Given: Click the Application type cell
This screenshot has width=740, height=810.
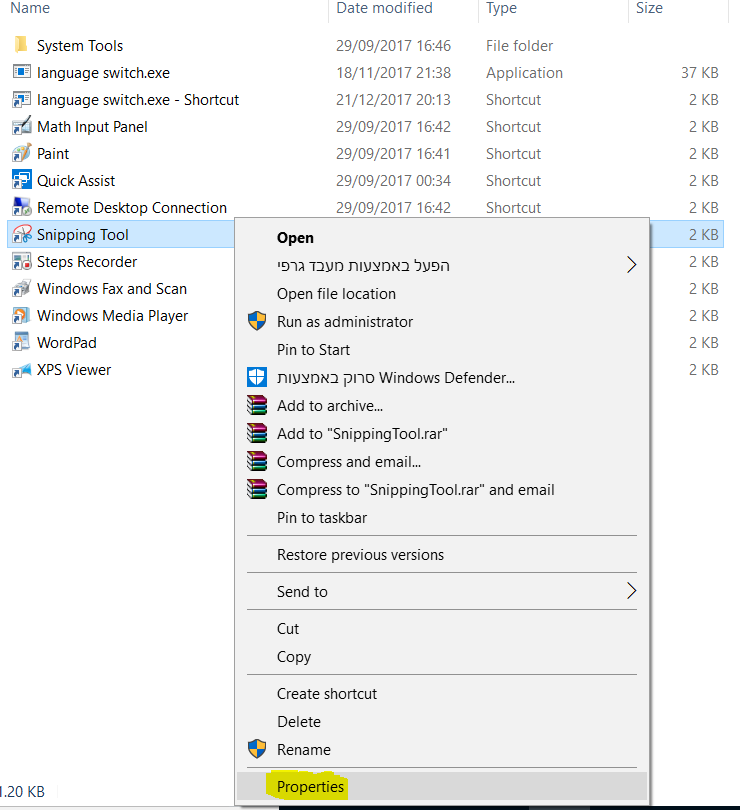Looking at the screenshot, I should [x=524, y=73].
